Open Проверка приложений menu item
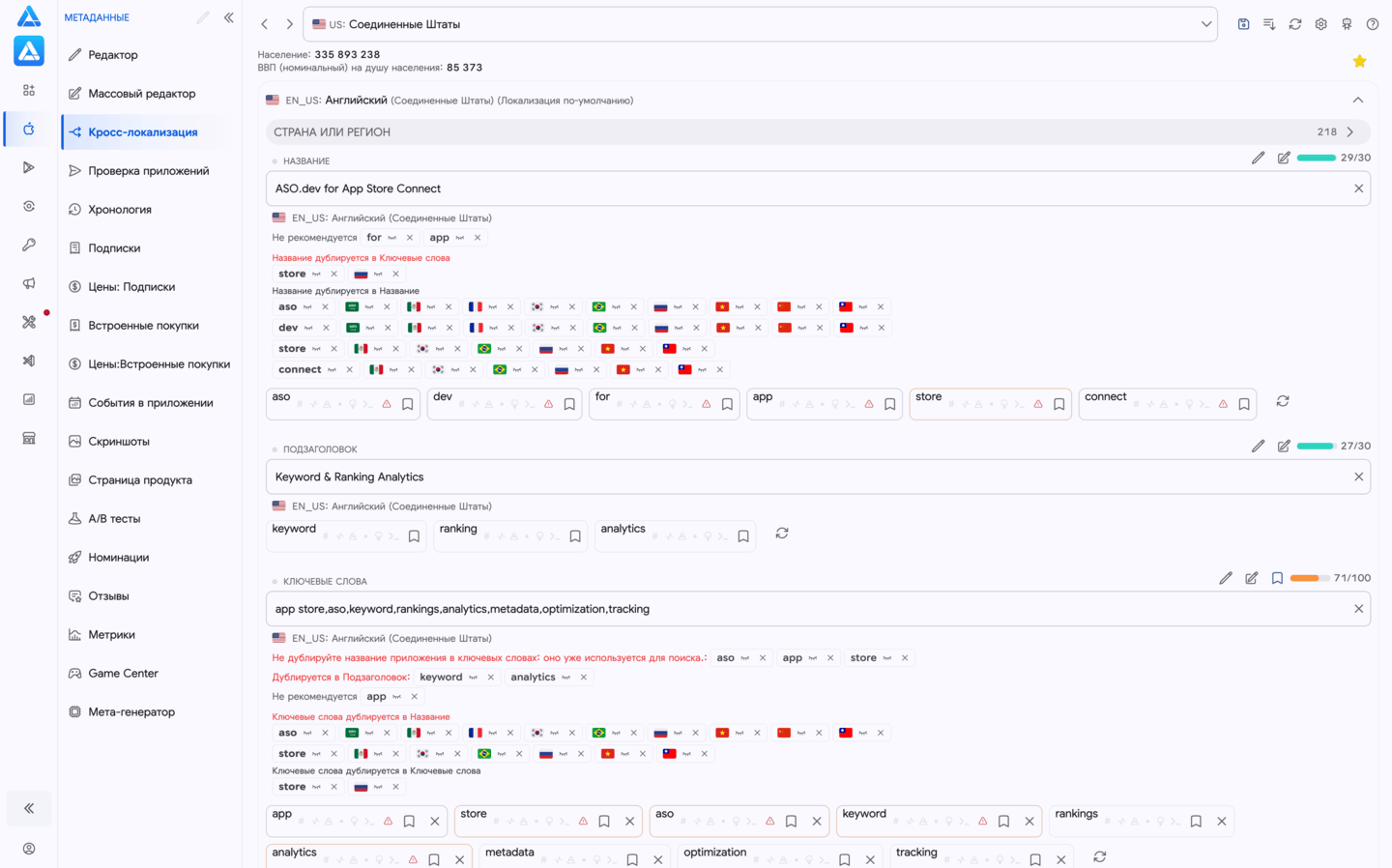1392x868 pixels. (x=149, y=171)
